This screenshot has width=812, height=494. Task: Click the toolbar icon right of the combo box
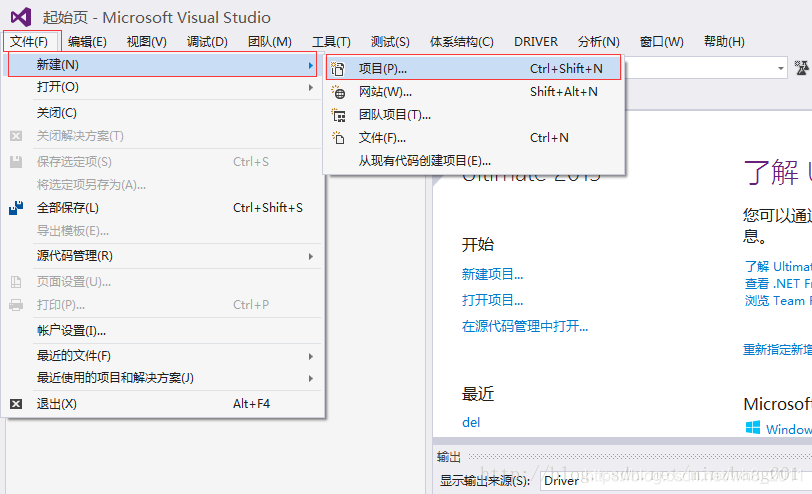point(802,68)
